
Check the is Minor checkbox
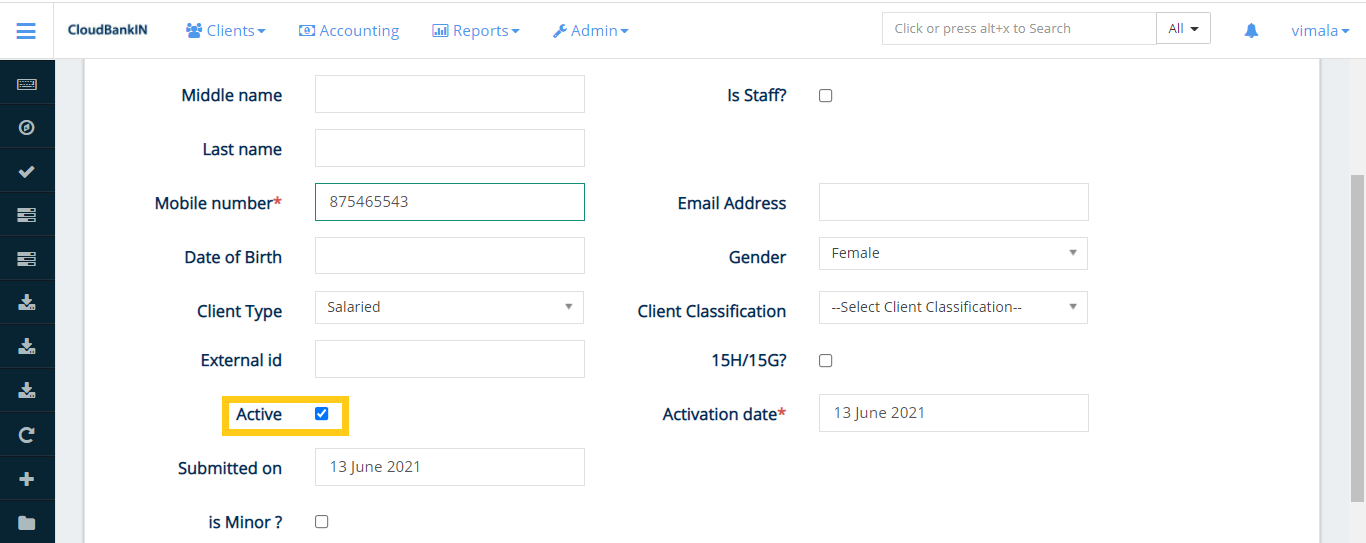321,522
